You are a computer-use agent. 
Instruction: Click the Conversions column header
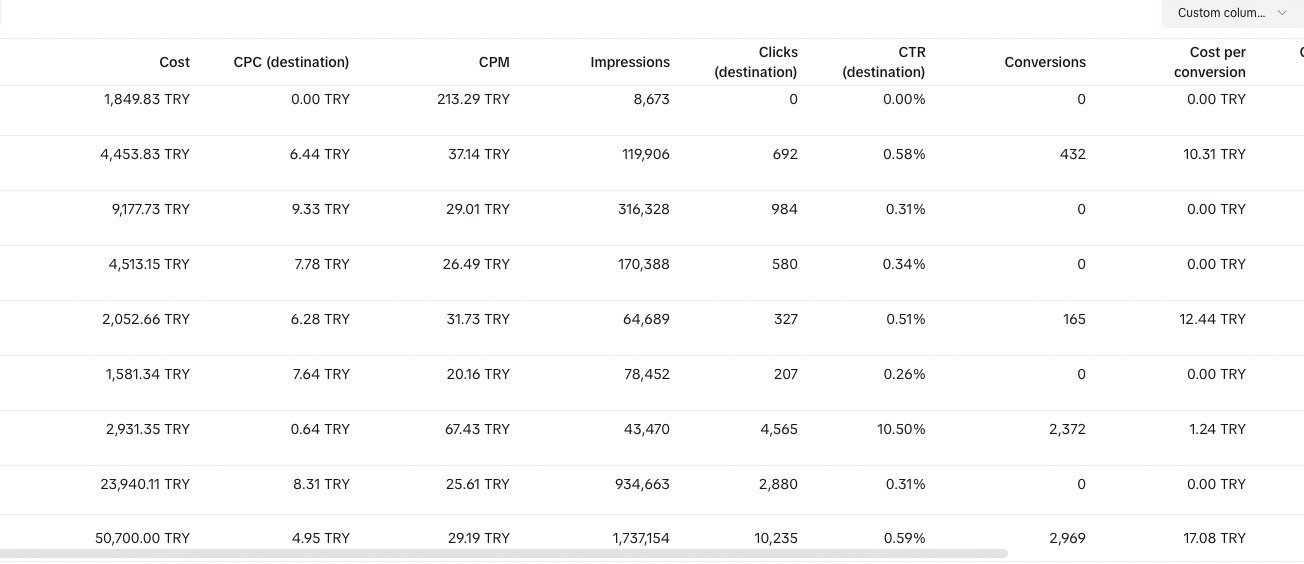tap(1045, 62)
